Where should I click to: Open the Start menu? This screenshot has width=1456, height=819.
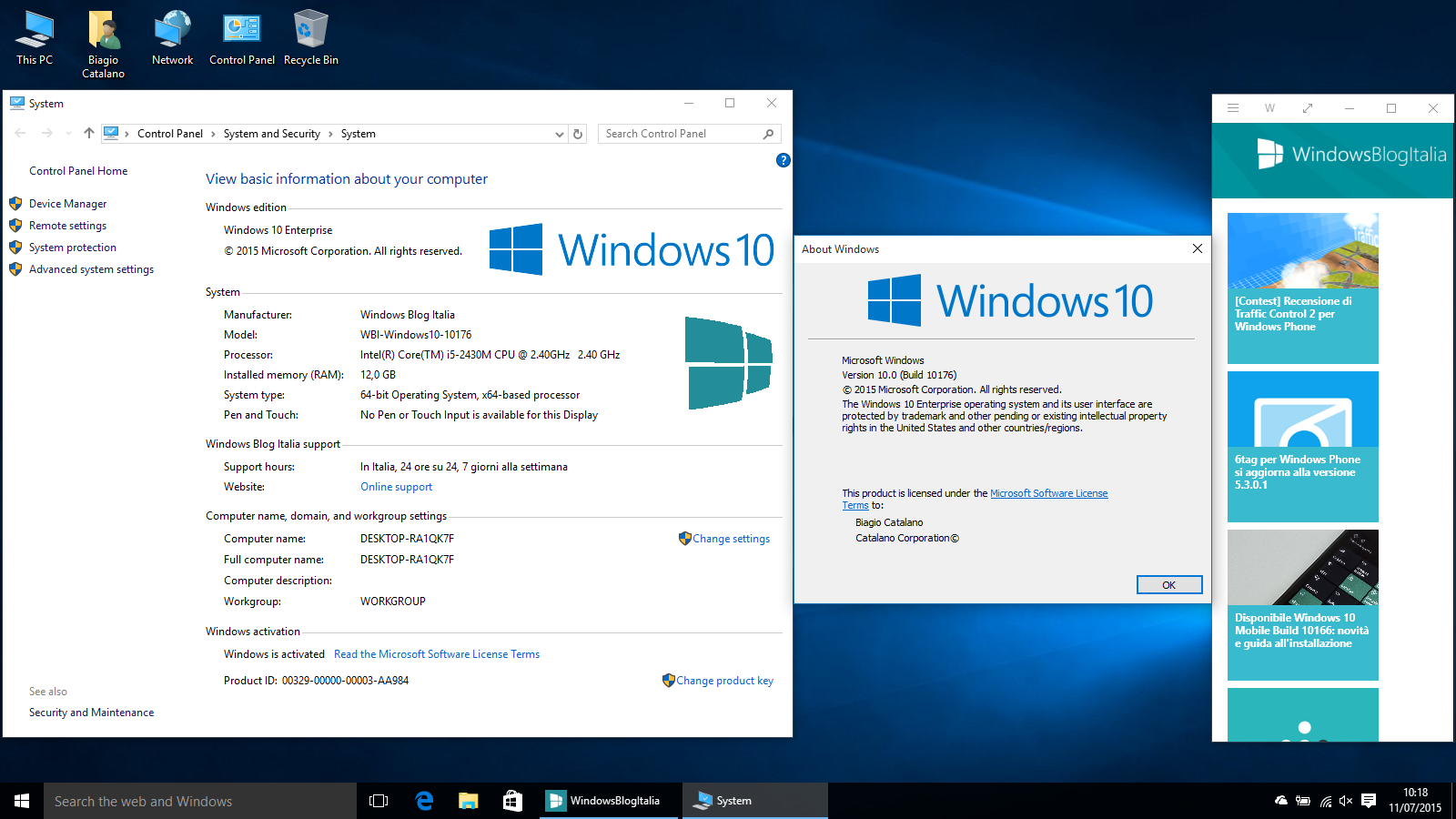(22, 801)
